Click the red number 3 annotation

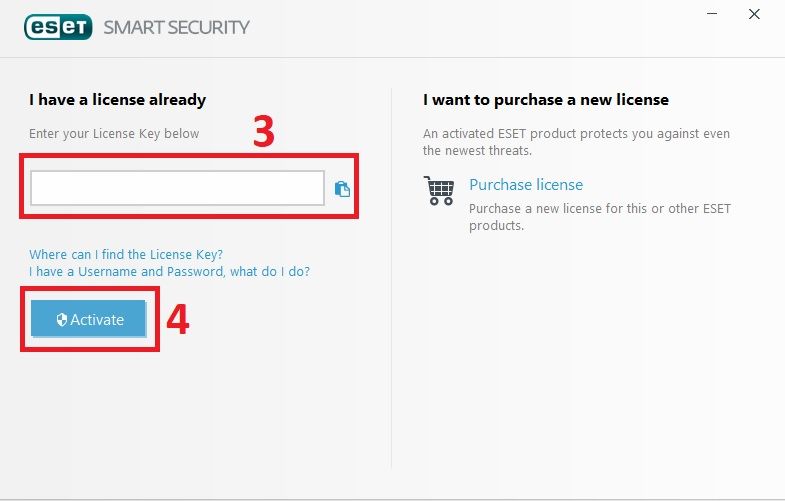click(263, 133)
